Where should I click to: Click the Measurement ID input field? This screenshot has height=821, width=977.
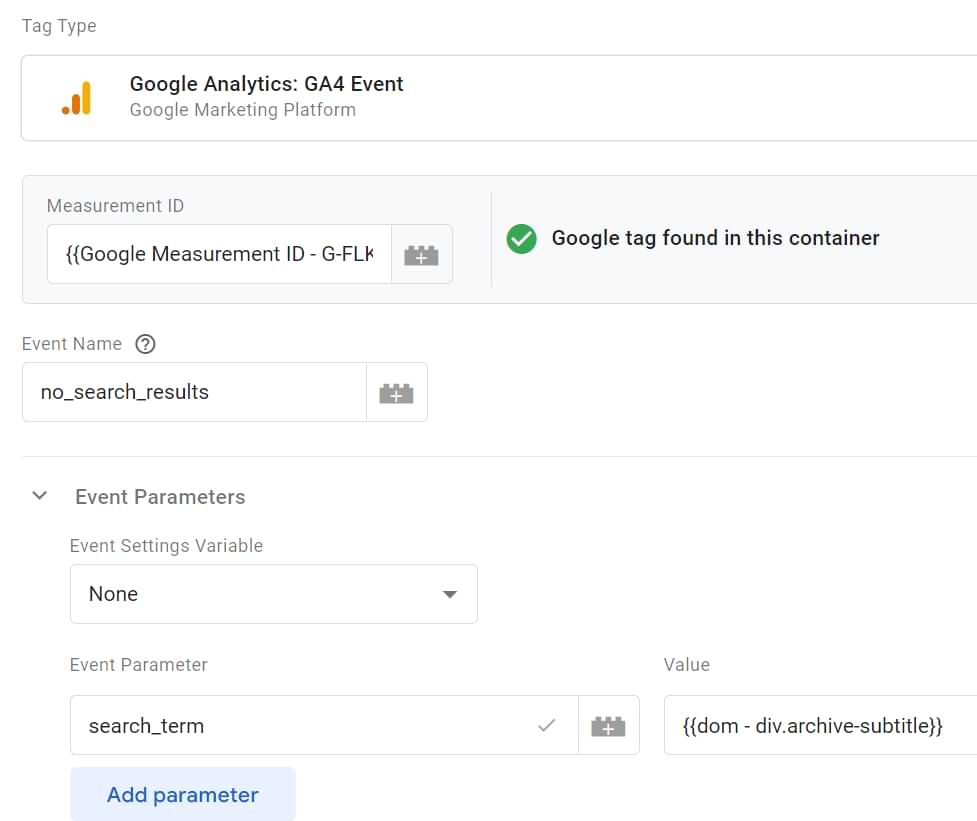(219, 254)
